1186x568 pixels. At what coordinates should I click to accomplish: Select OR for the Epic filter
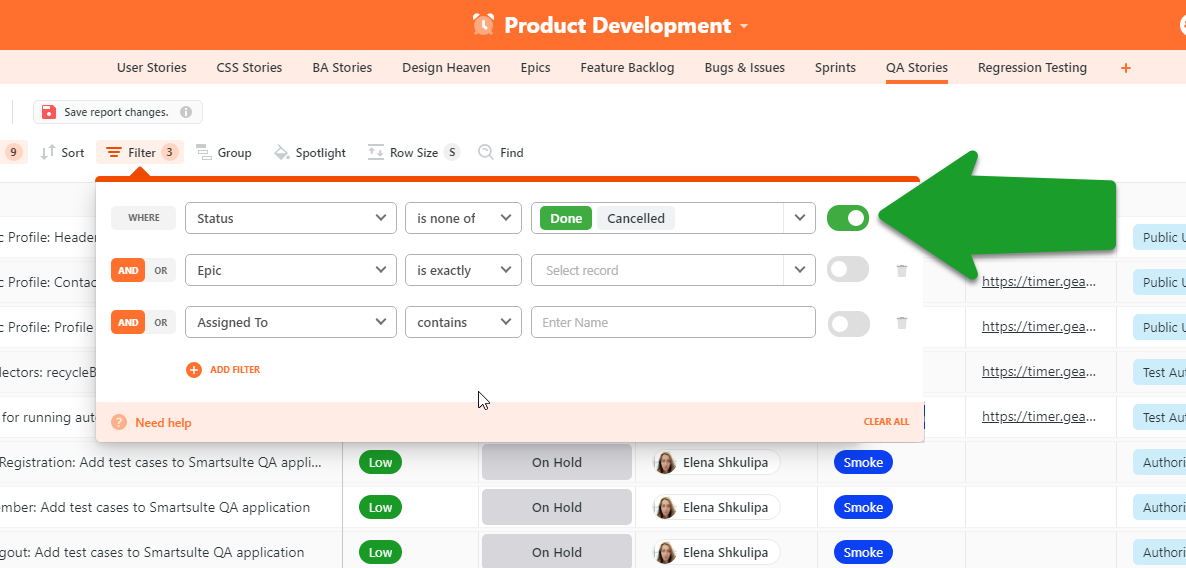[160, 270]
